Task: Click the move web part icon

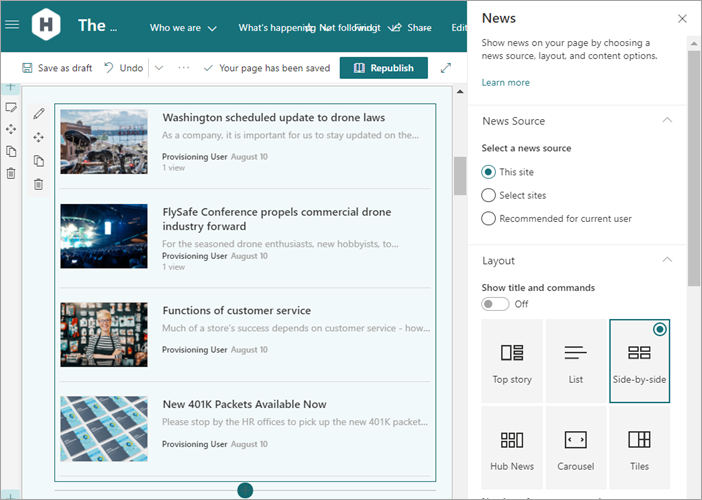Action: [39, 137]
